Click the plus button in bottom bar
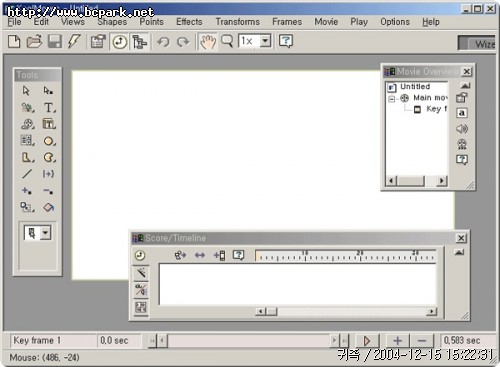 click(397, 341)
